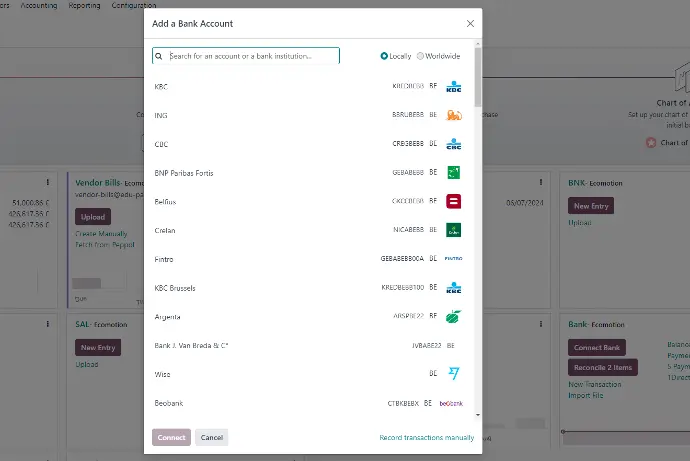Image resolution: width=690 pixels, height=461 pixels.
Task: Click Record transactions manually link
Action: pos(426,438)
